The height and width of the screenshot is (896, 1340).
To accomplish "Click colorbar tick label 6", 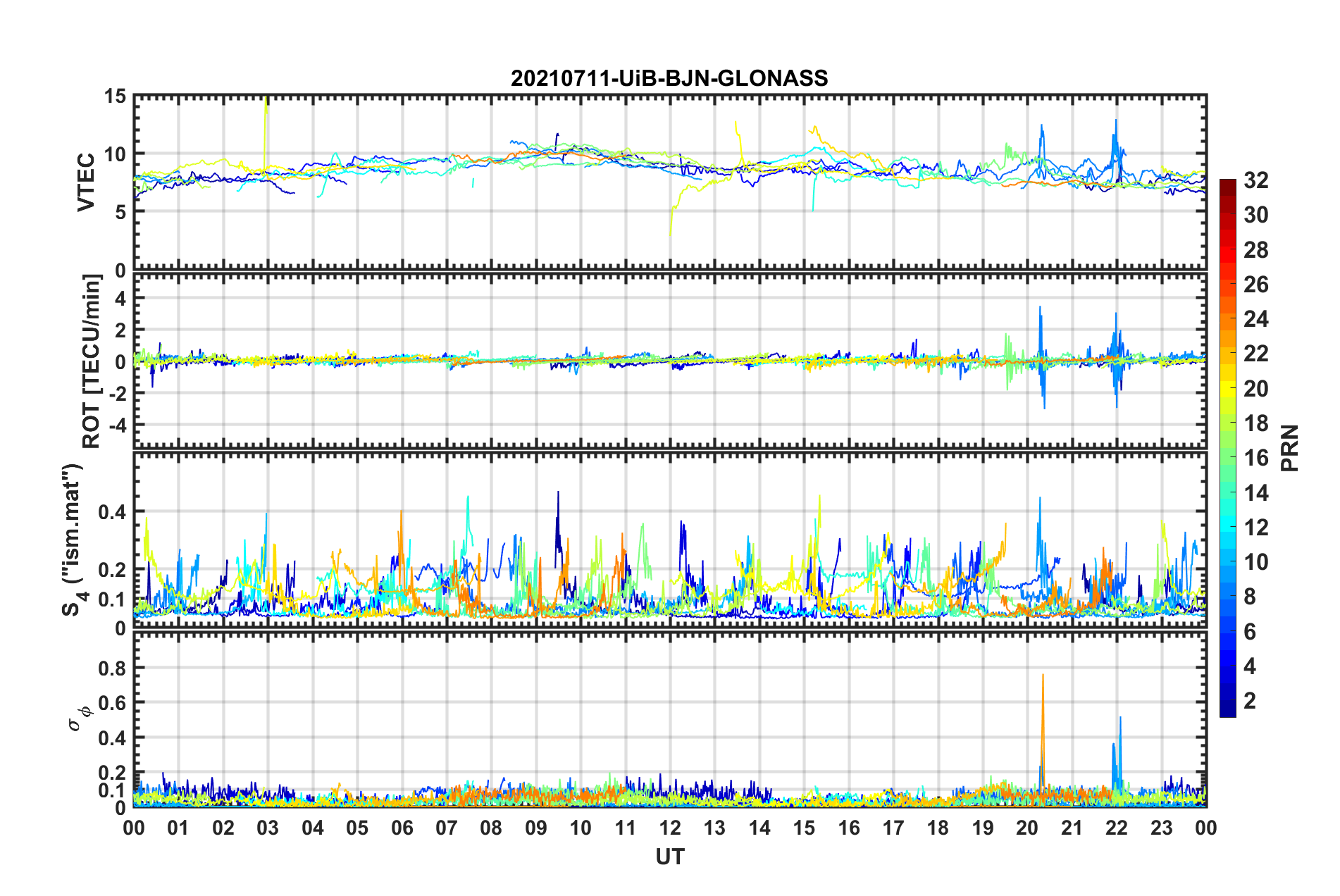I will [x=1250, y=632].
